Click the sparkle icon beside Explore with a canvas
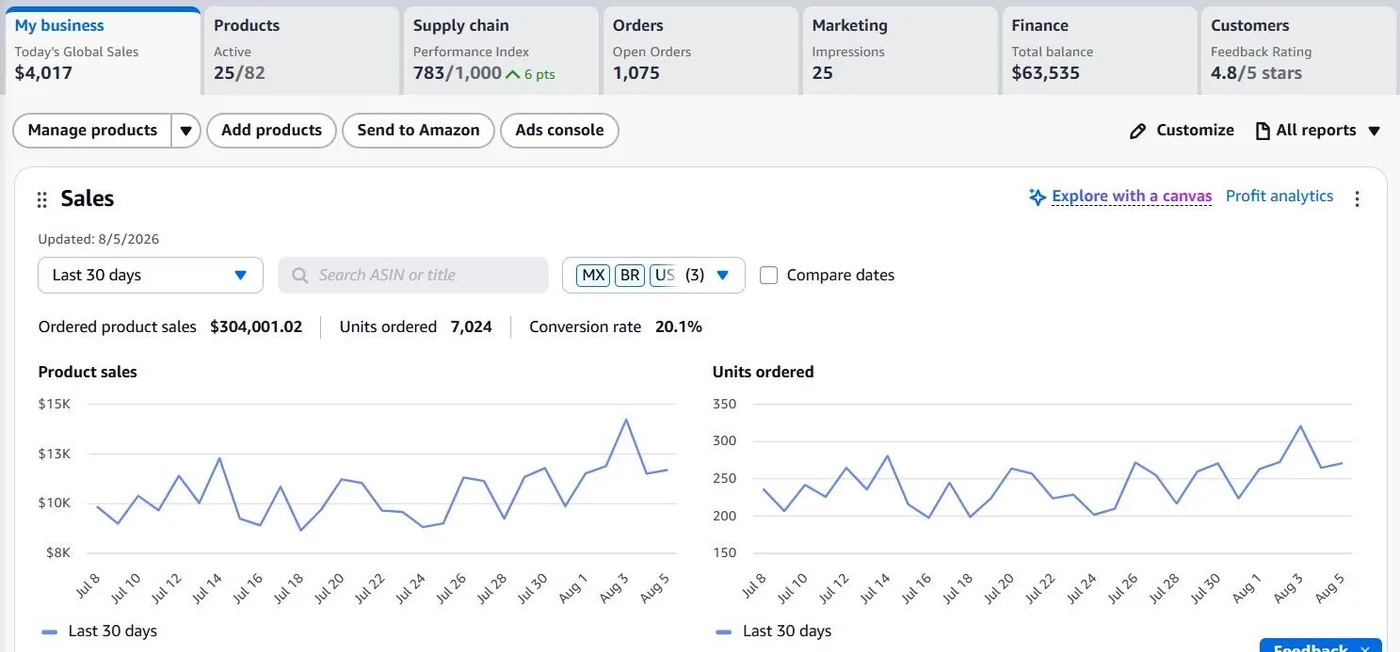This screenshot has width=1400, height=652. pos(1038,197)
